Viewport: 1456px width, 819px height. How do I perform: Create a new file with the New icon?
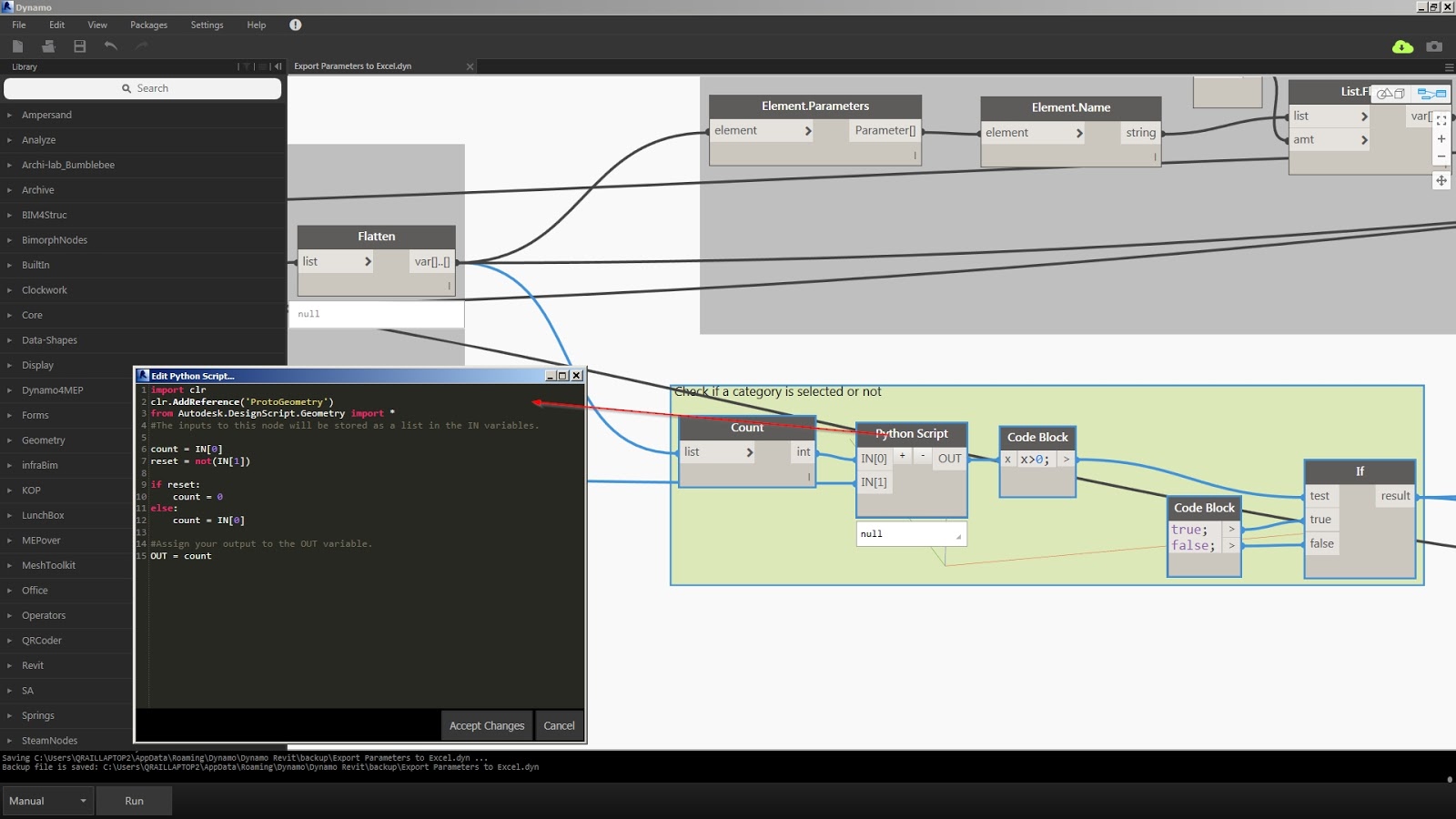18,45
